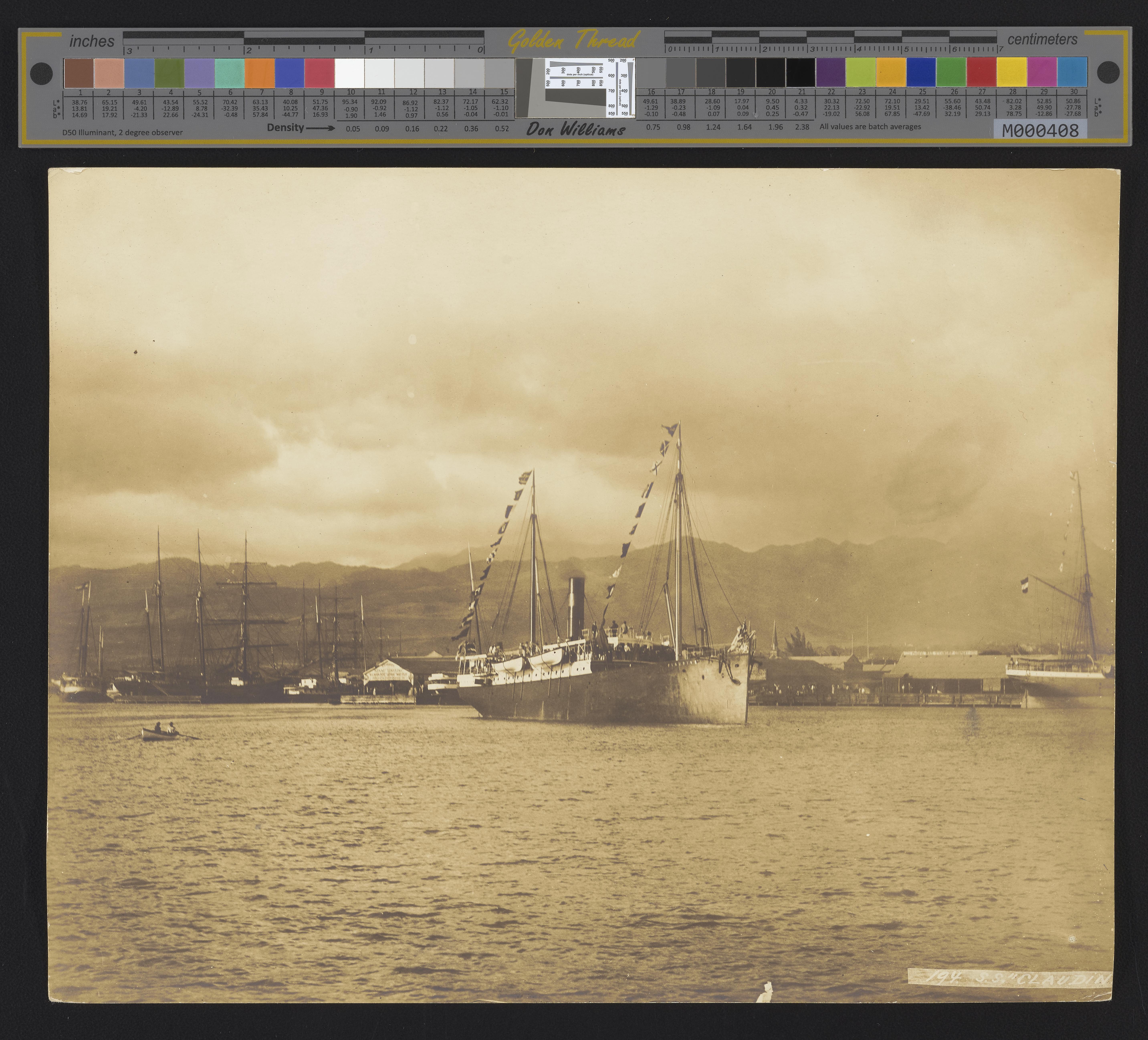
Task: Select the density value 0.52
Action: point(502,129)
